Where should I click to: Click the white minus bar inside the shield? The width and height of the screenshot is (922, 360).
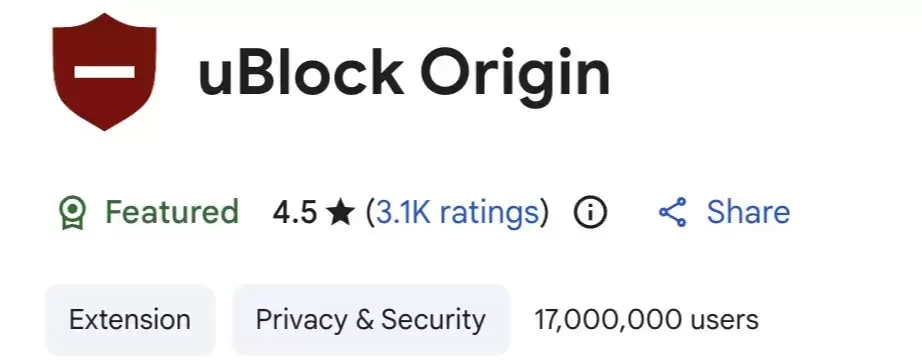click(x=105, y=72)
